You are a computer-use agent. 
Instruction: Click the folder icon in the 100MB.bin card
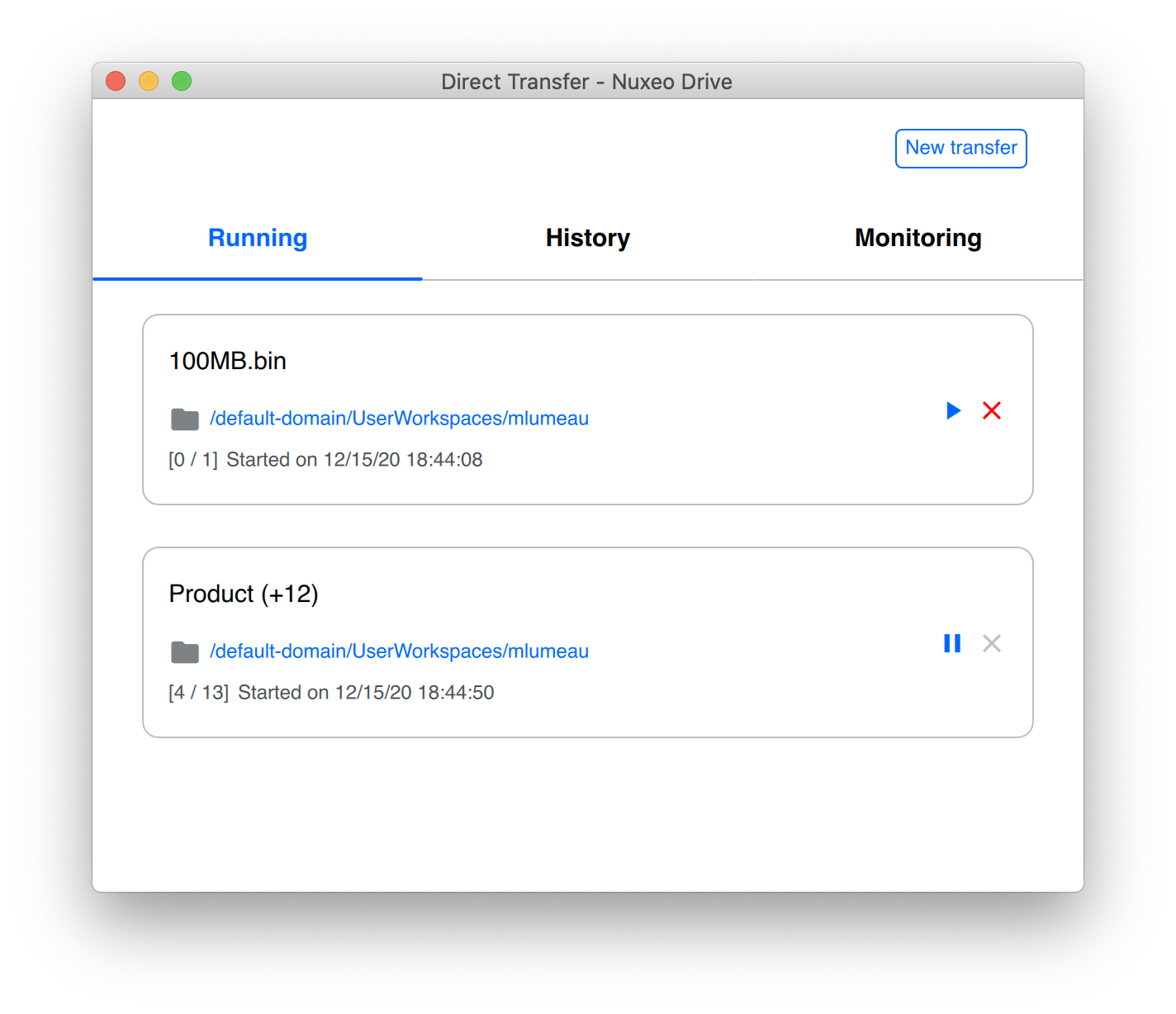tap(185, 419)
